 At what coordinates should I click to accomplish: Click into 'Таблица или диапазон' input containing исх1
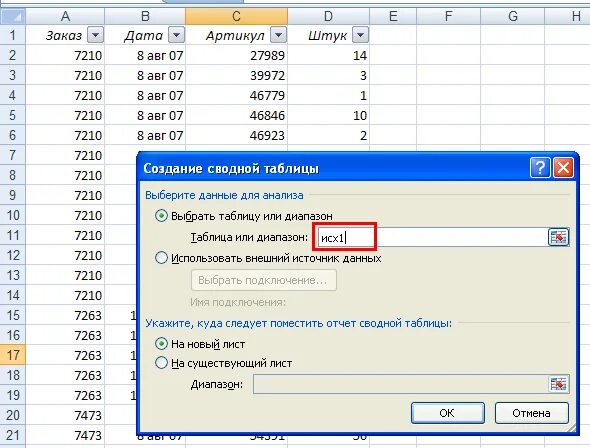tap(432, 237)
